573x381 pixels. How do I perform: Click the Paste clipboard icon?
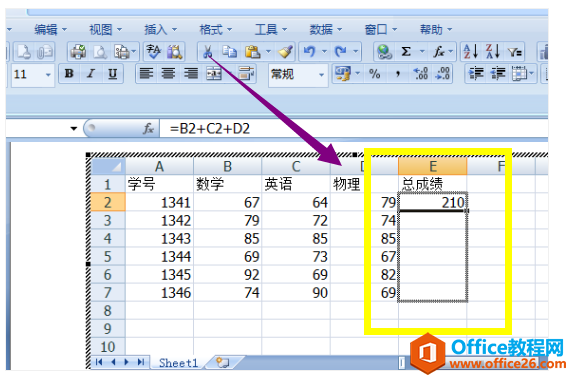pos(253,52)
